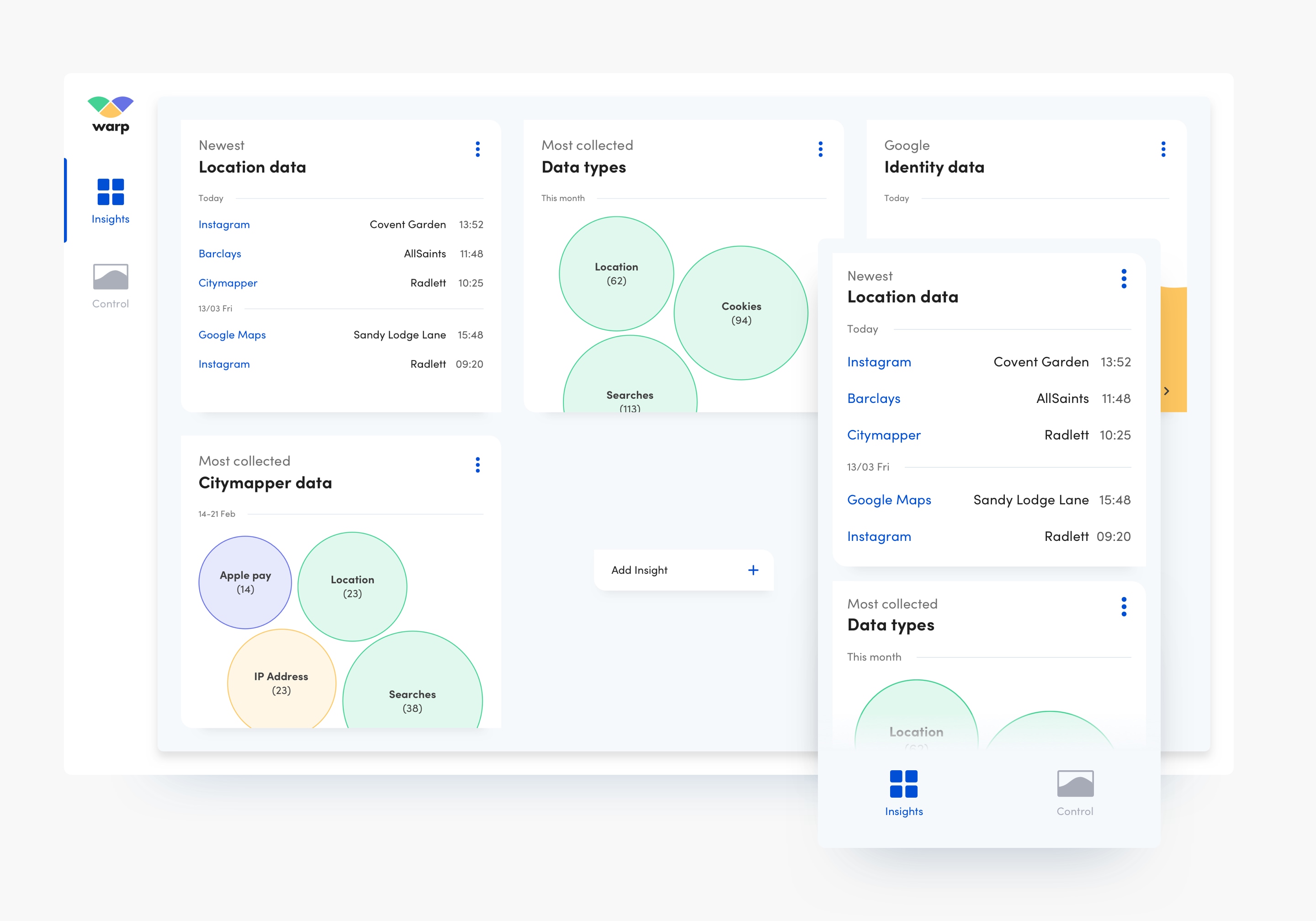Click the Add Insight button label
This screenshot has width=1316, height=921.
click(x=639, y=570)
